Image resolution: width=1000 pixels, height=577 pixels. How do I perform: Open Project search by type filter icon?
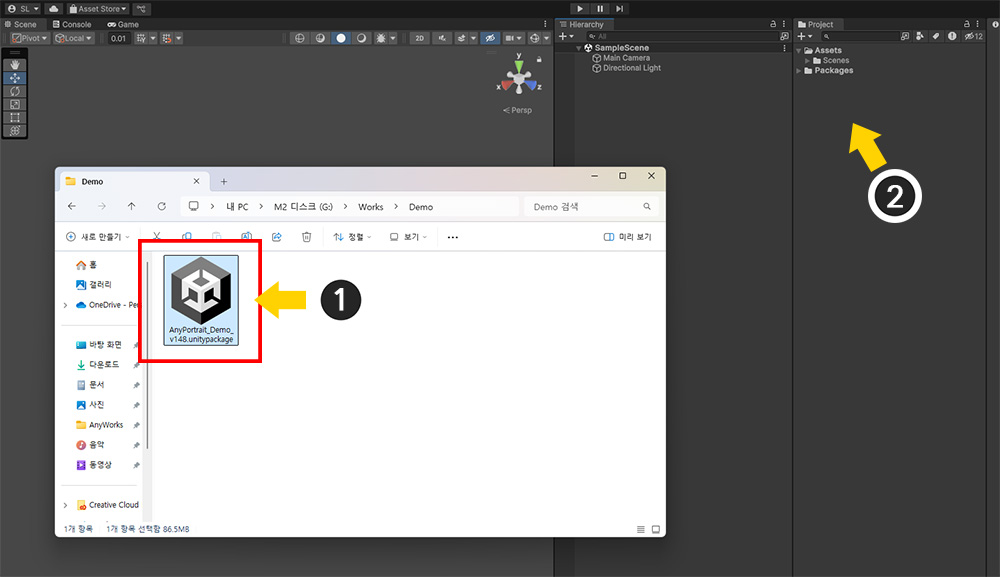point(919,36)
